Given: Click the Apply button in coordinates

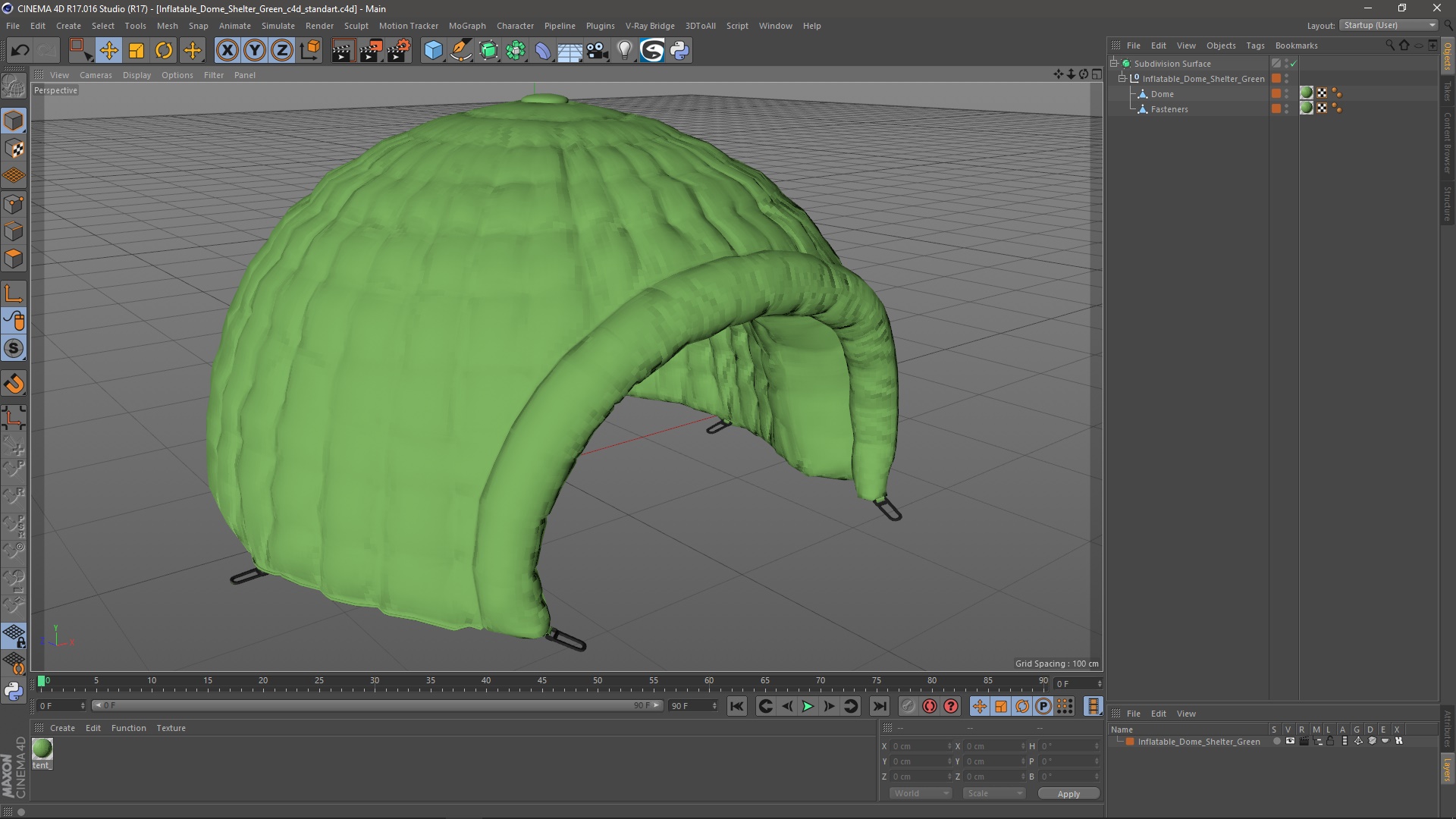Looking at the screenshot, I should pos(1068,793).
